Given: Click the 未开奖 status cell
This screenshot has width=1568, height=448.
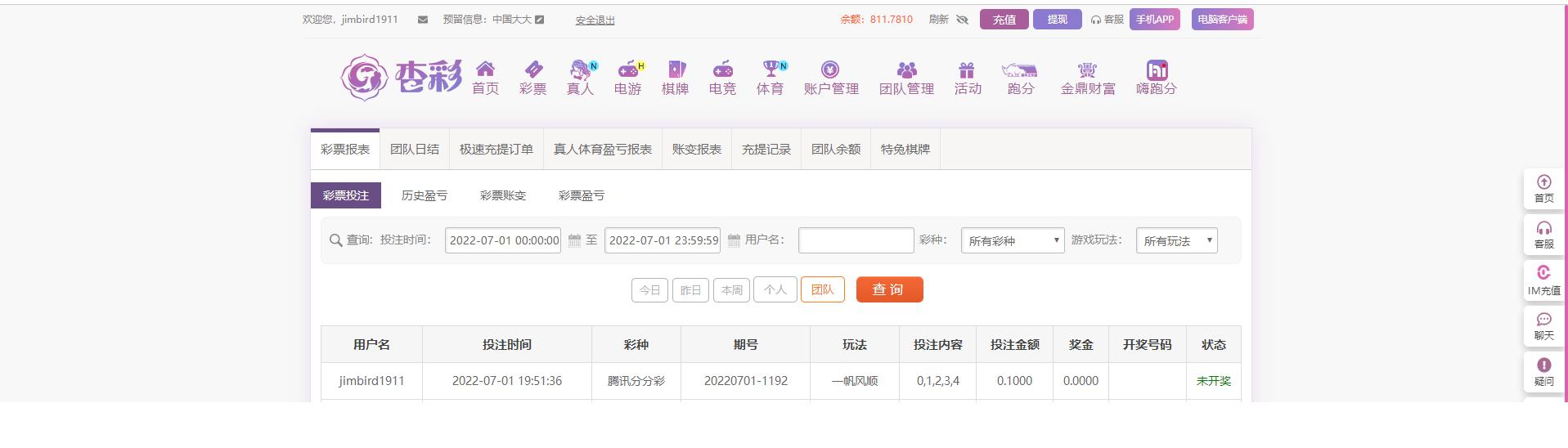Looking at the screenshot, I should [1213, 381].
